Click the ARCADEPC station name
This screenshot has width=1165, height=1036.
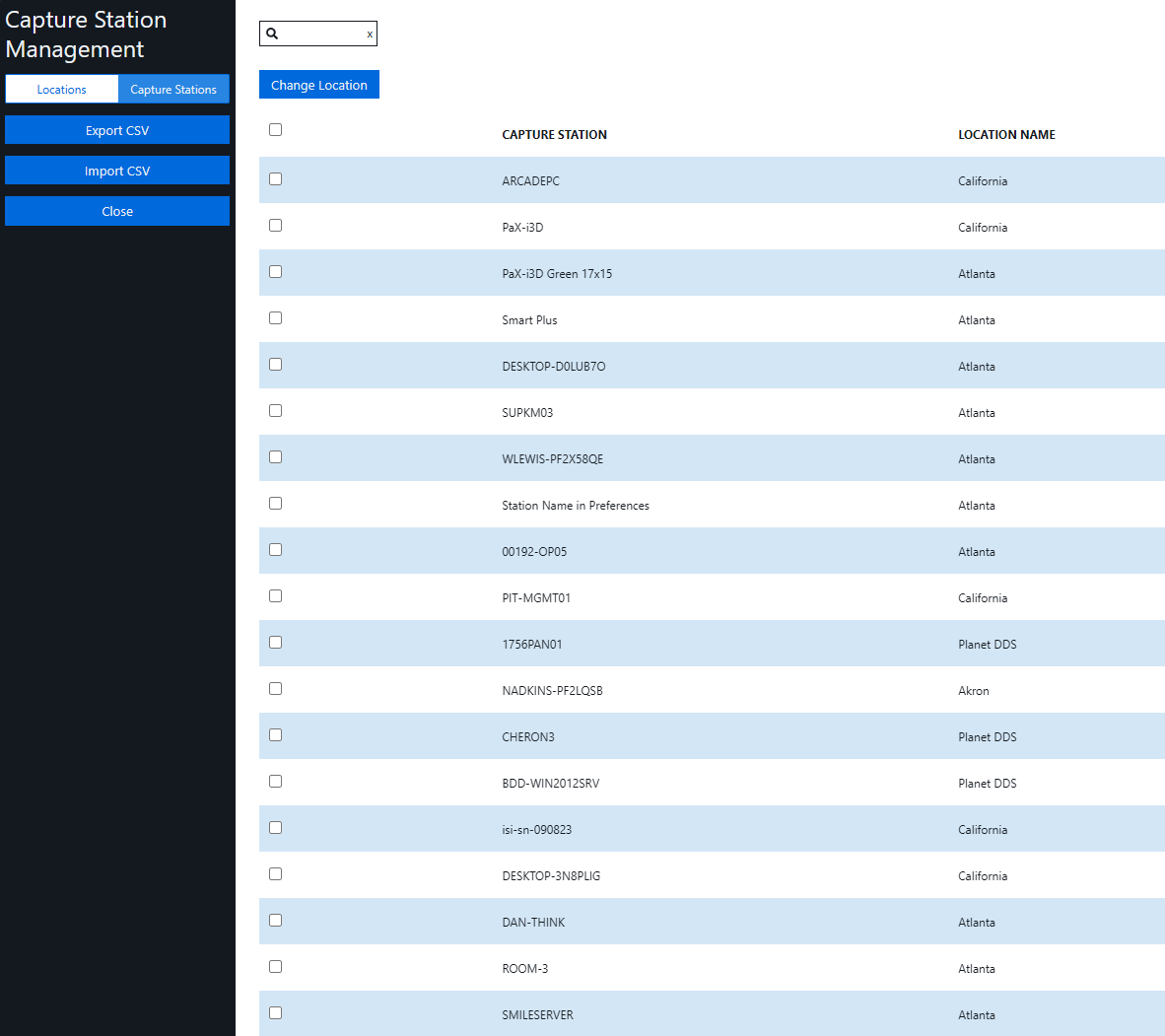[530, 181]
